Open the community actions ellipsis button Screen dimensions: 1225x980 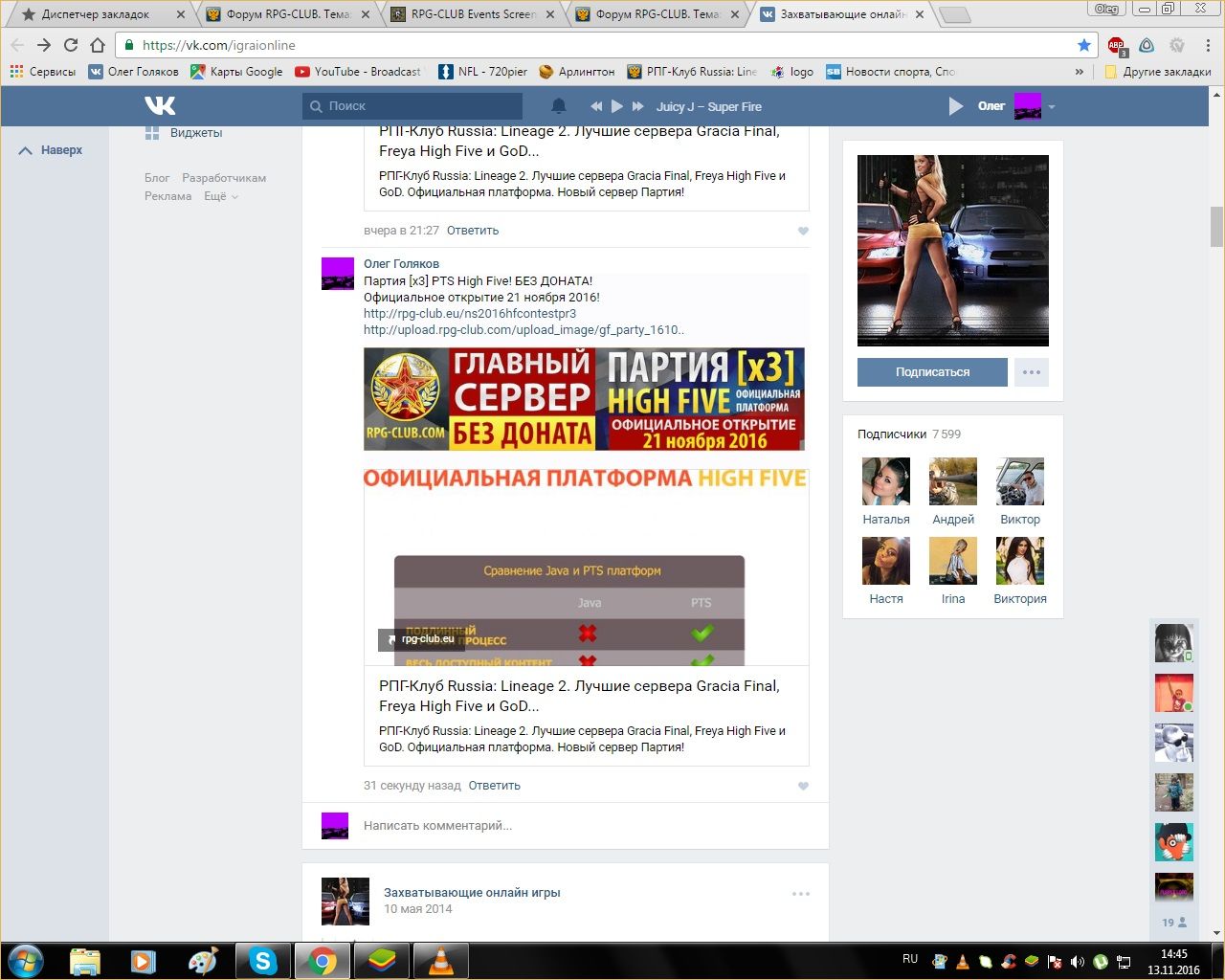[x=1032, y=372]
